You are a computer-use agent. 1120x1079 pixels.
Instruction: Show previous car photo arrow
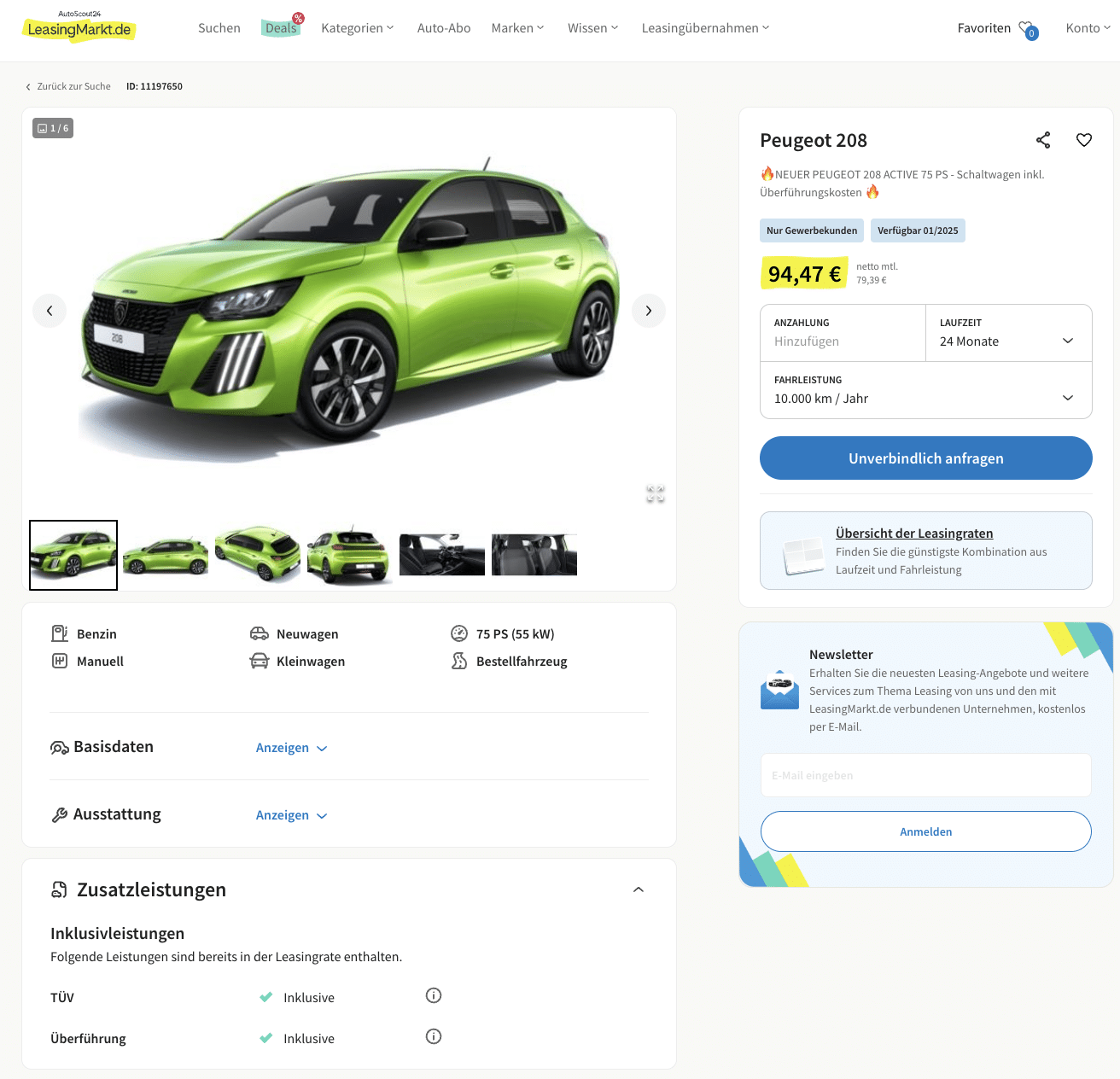[50, 311]
